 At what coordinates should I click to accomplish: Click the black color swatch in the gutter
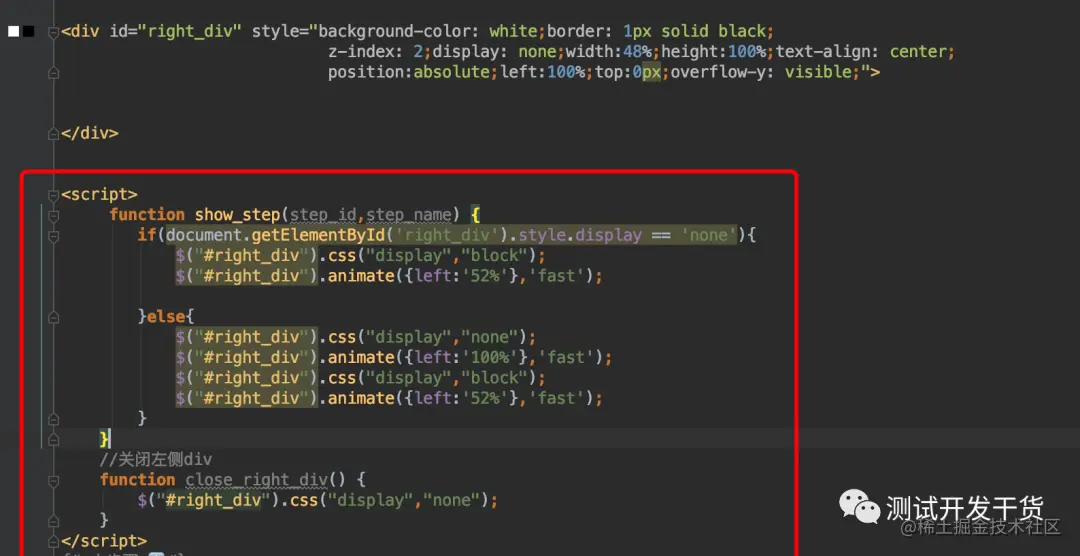(x=28, y=32)
